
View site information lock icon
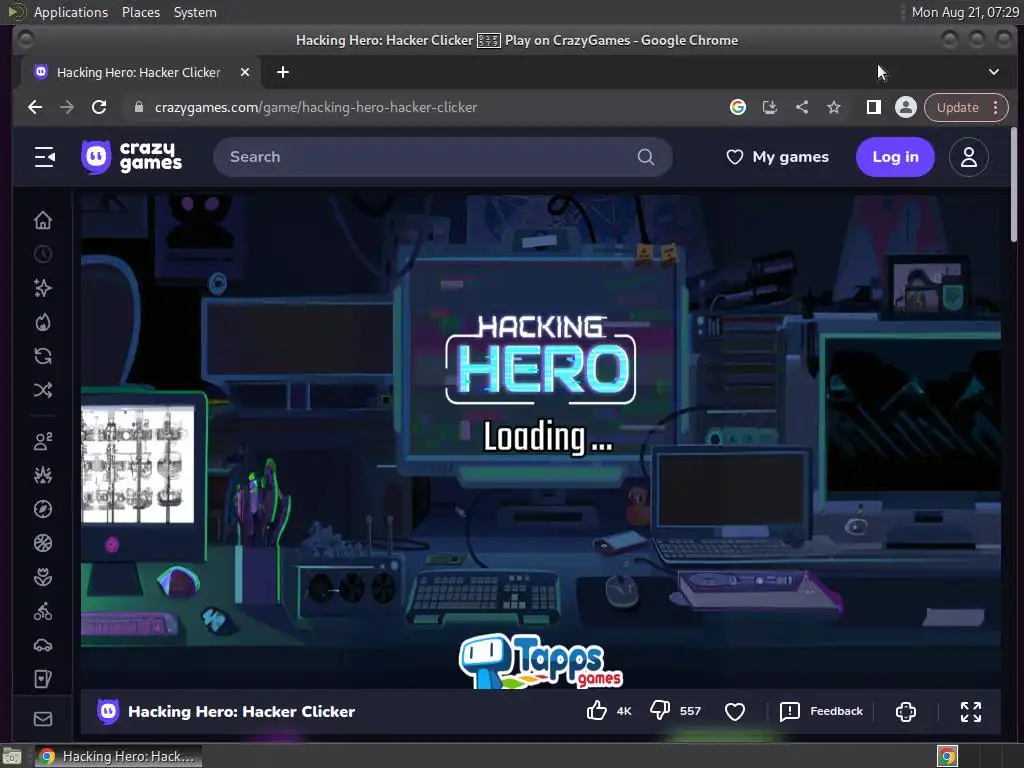(x=138, y=107)
